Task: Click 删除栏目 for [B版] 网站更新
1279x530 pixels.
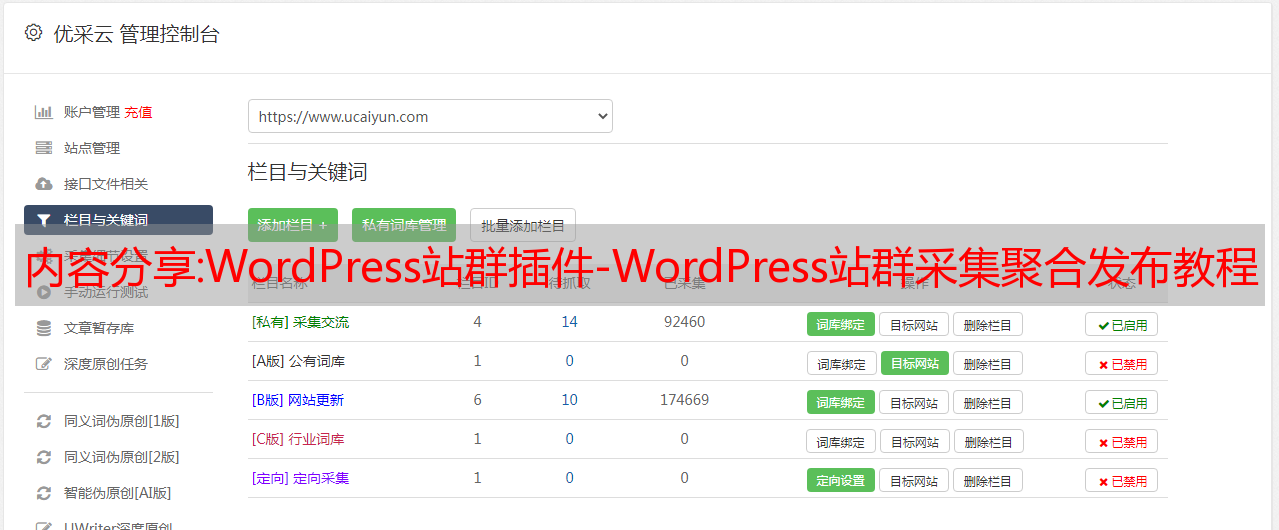Action: [x=988, y=403]
